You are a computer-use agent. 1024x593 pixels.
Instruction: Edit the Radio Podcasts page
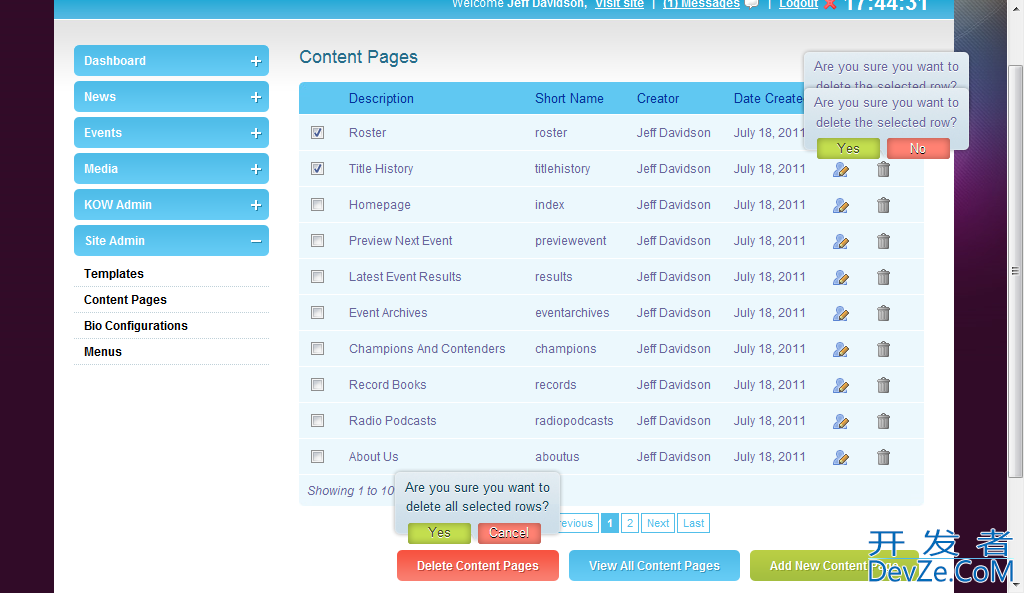click(x=840, y=421)
